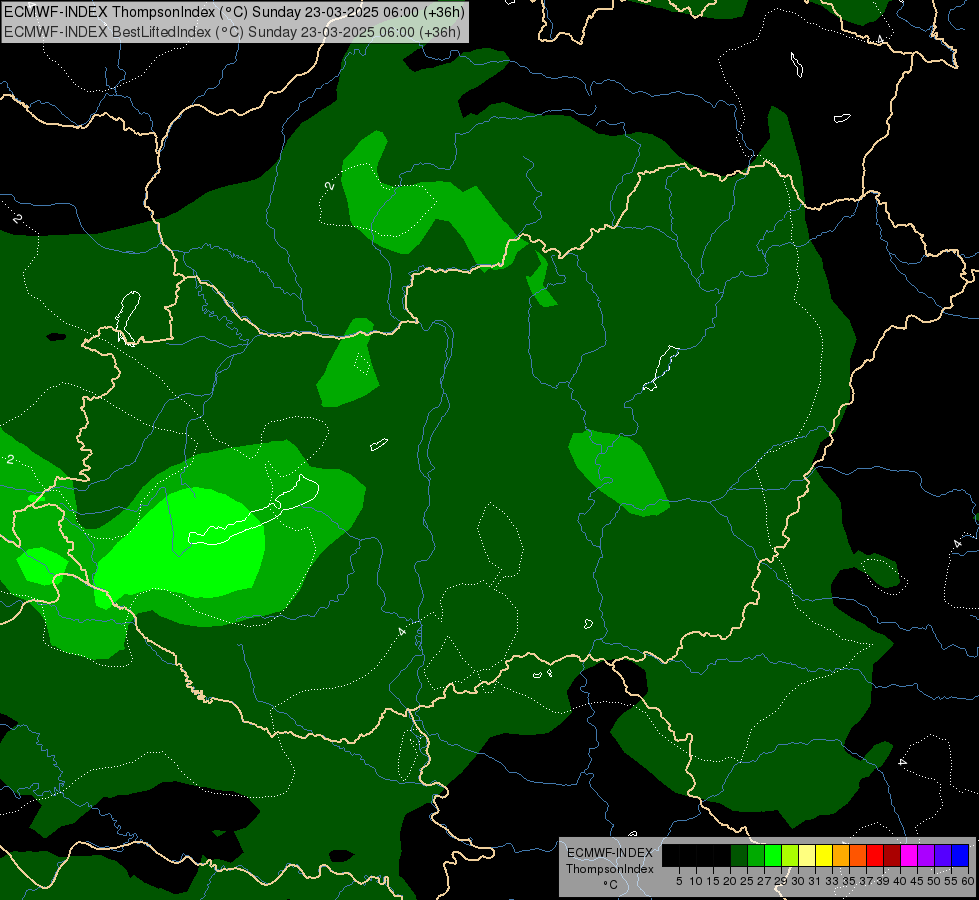Image resolution: width=979 pixels, height=900 pixels.
Task: Click legend scale value '30'
Action: pyautogui.click(x=798, y=881)
